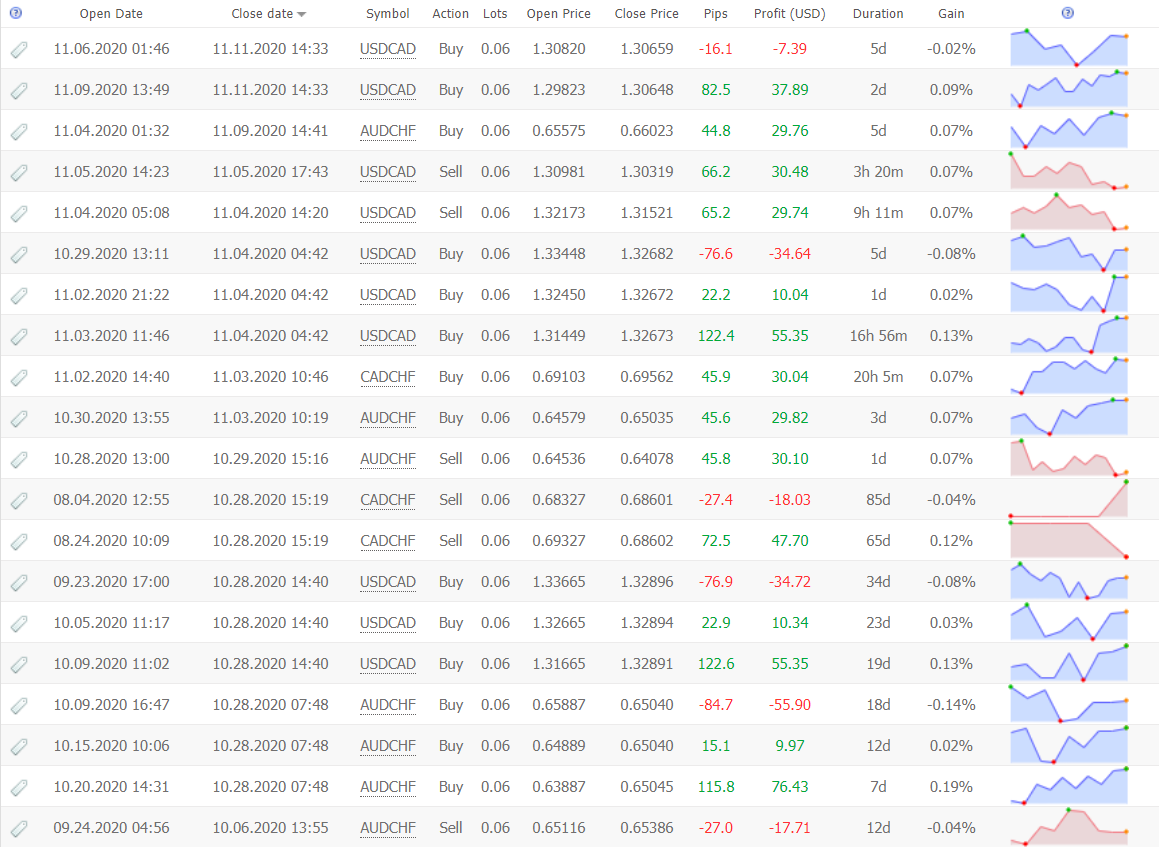Open CADCHF link for 08.24.2020 trade

click(387, 541)
